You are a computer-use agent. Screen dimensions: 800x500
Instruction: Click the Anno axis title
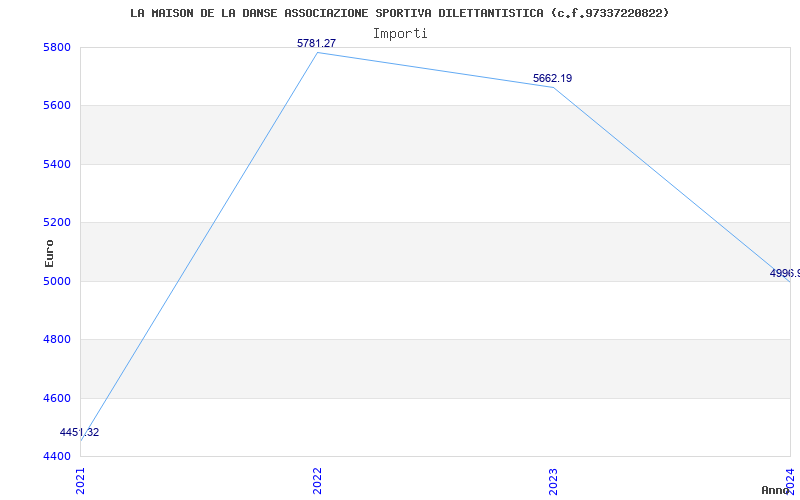(x=775, y=490)
